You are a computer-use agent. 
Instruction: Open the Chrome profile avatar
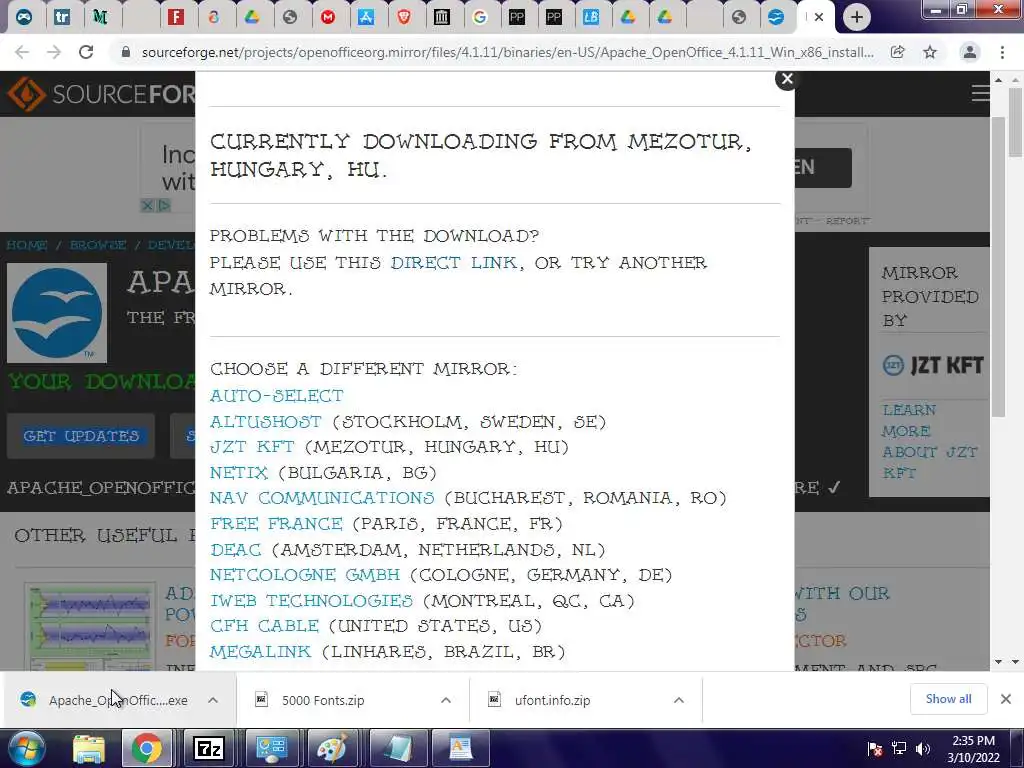(970, 52)
